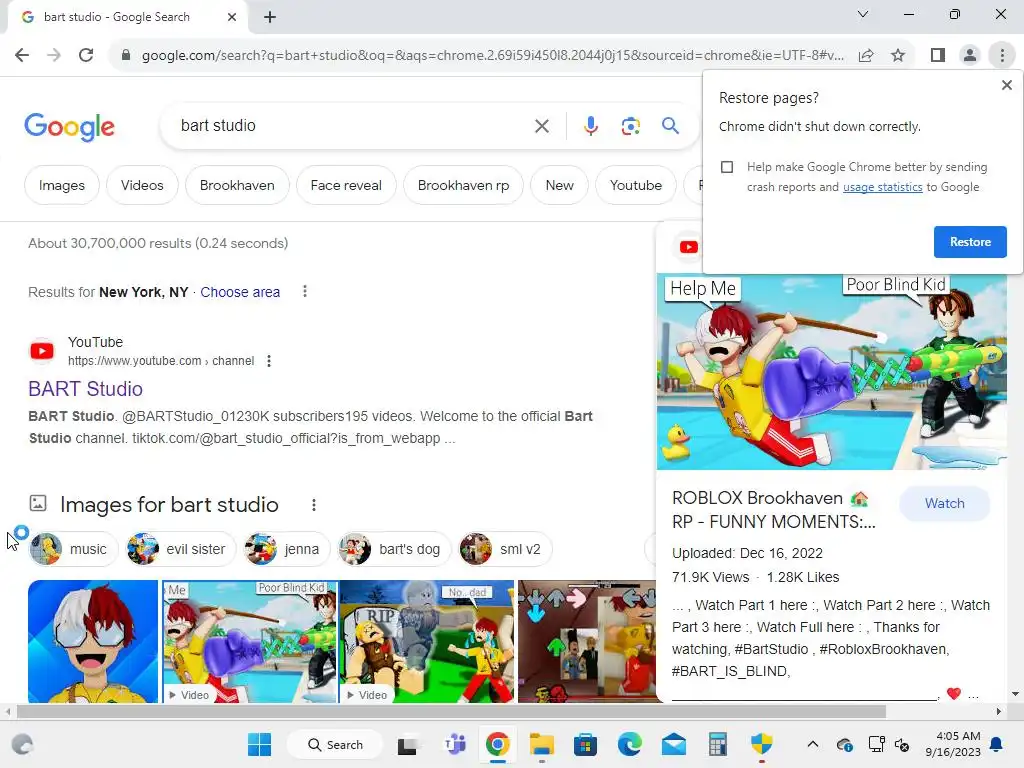This screenshot has width=1024, height=768.
Task: Refine images by sml v2 chip
Action: pos(505,549)
